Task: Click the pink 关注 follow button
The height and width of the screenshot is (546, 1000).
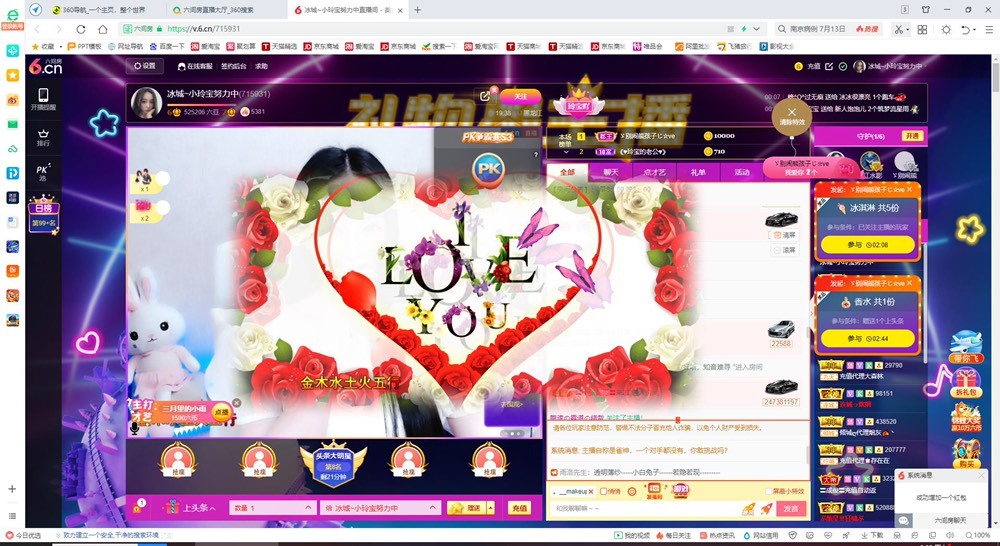Action: 520,96
